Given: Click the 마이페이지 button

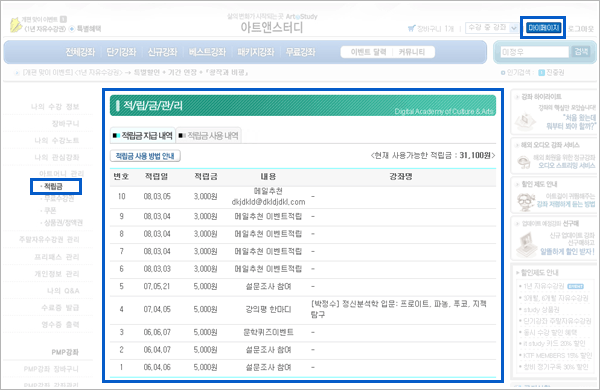Looking at the screenshot, I should (543, 28).
